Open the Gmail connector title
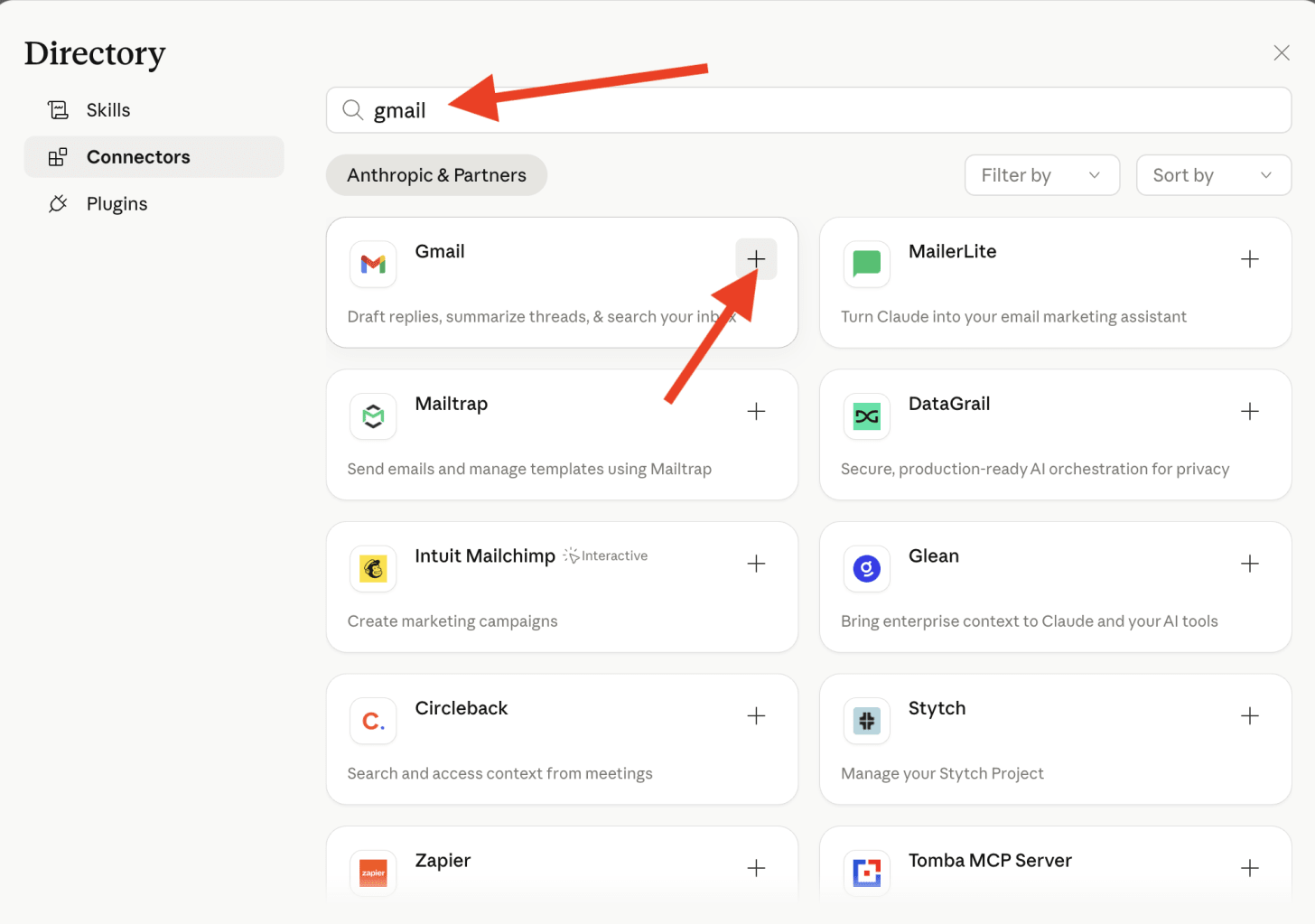Viewport: 1315px width, 924px height. coord(440,252)
